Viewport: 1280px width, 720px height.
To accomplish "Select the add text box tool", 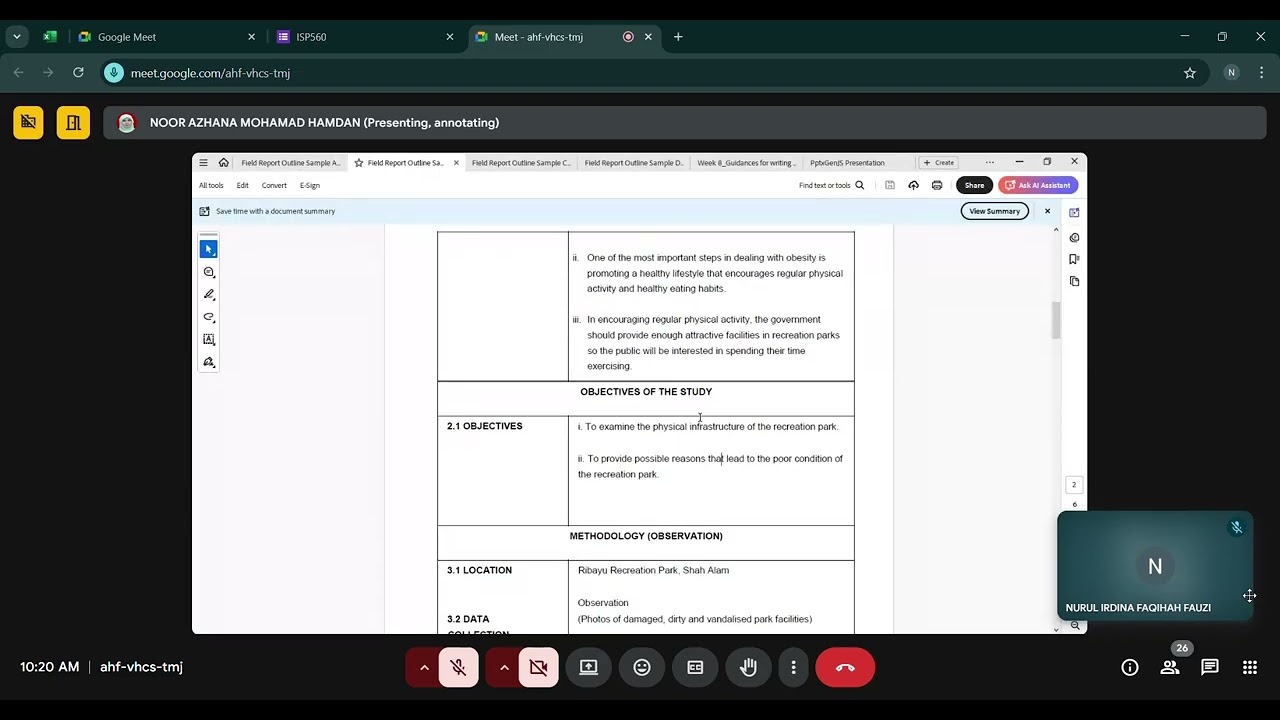I will (x=209, y=339).
